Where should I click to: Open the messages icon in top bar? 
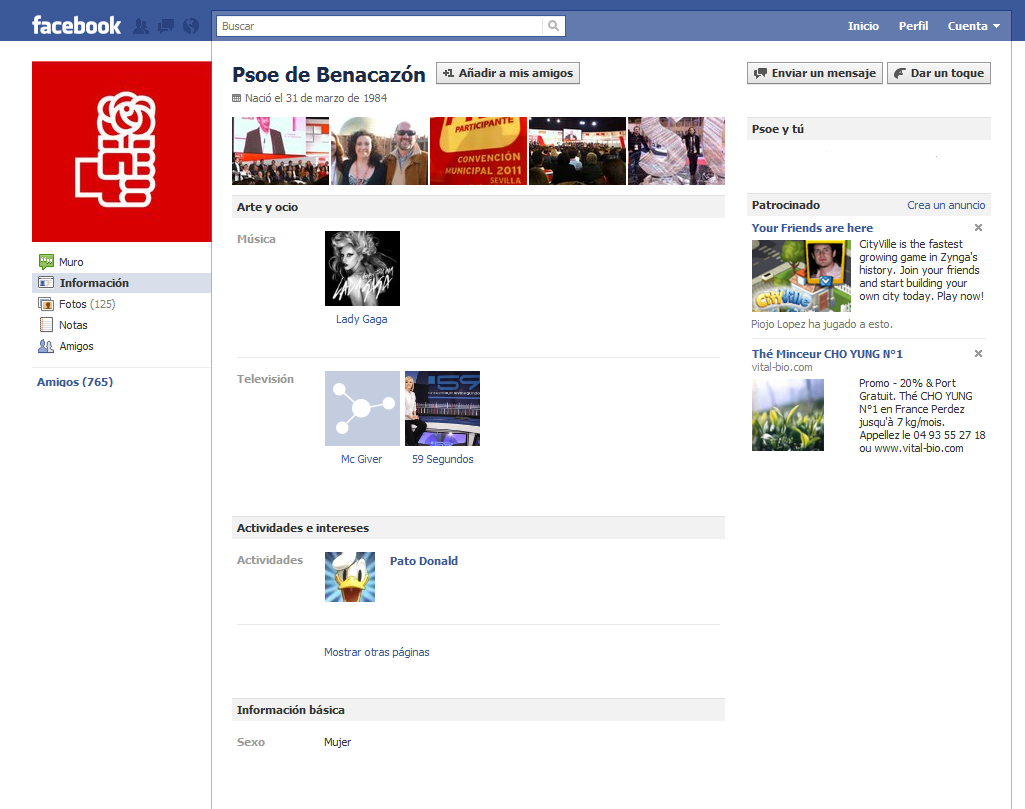pyautogui.click(x=166, y=26)
